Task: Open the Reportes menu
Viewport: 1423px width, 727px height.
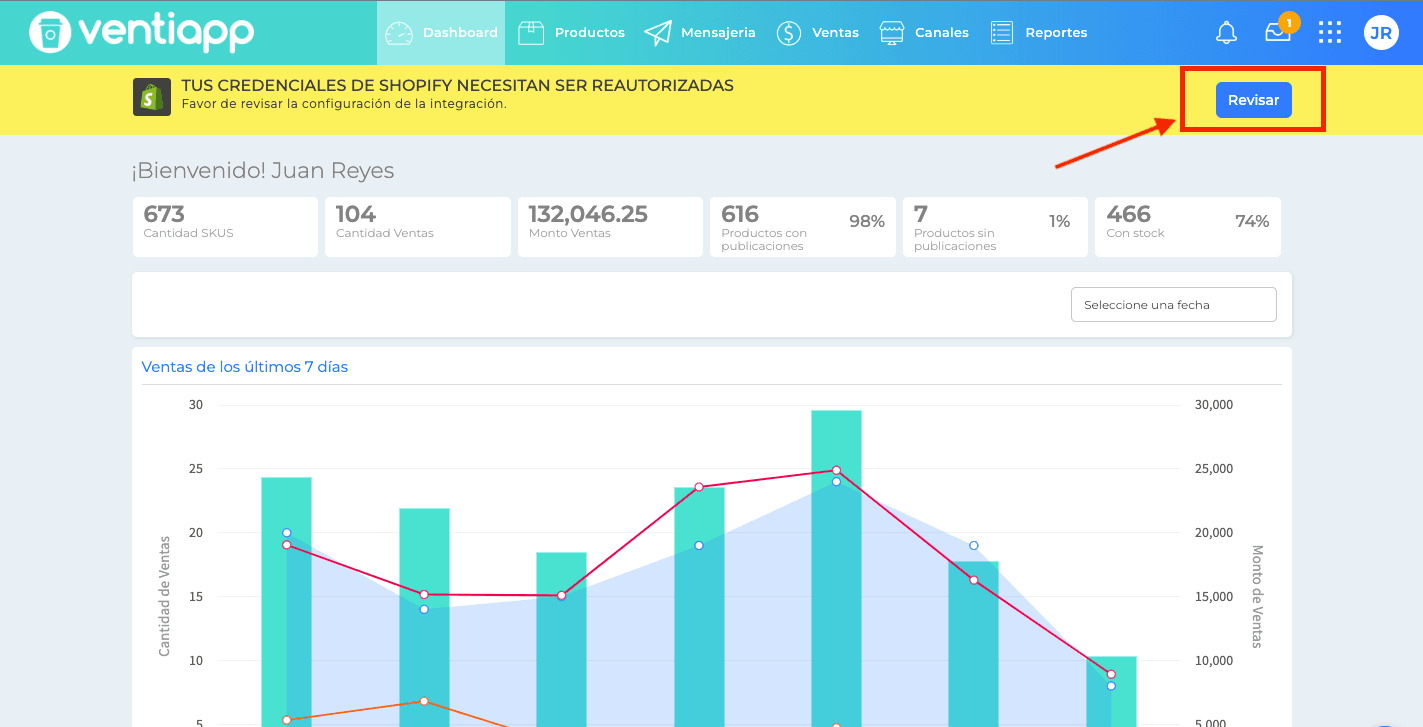Action: [x=1038, y=33]
